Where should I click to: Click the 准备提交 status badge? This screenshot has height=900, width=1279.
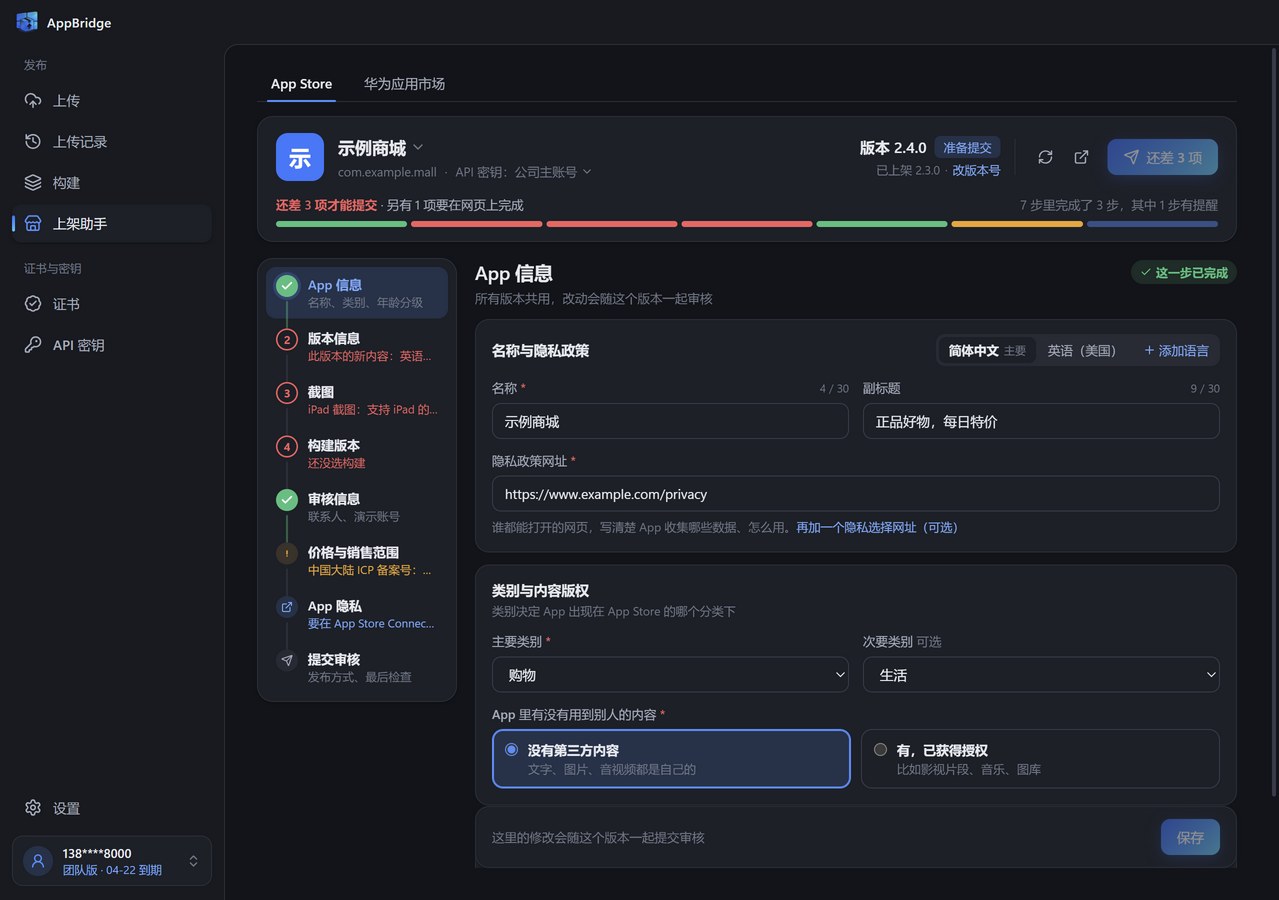967,148
